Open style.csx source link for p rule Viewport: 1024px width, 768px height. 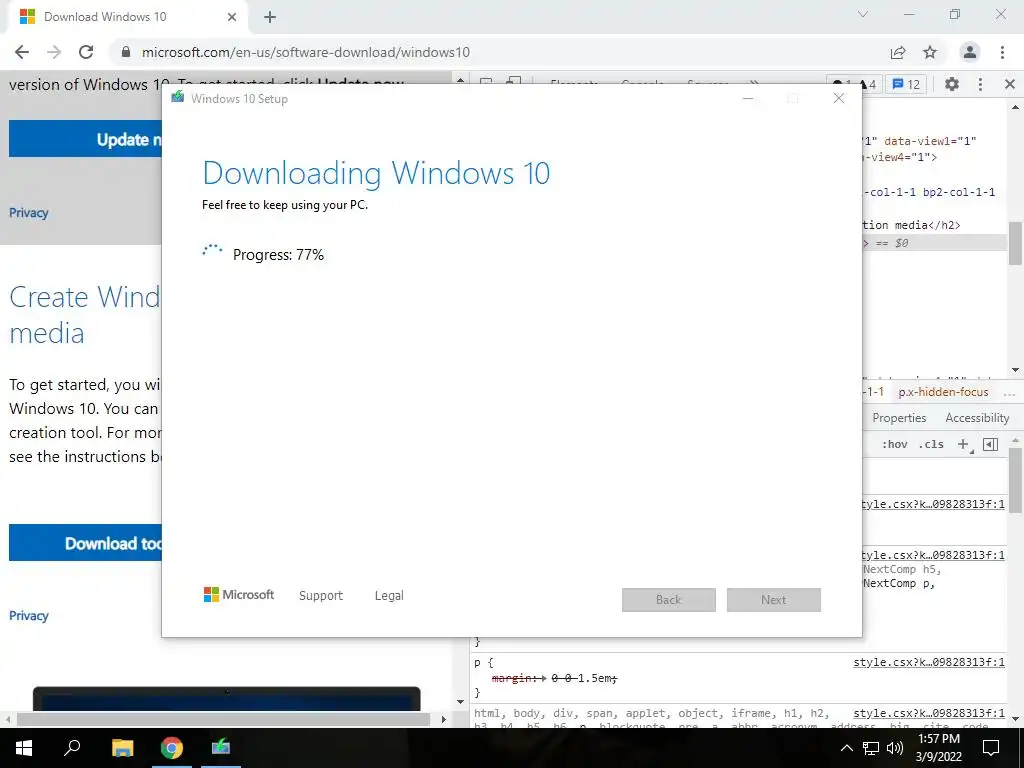point(929,662)
